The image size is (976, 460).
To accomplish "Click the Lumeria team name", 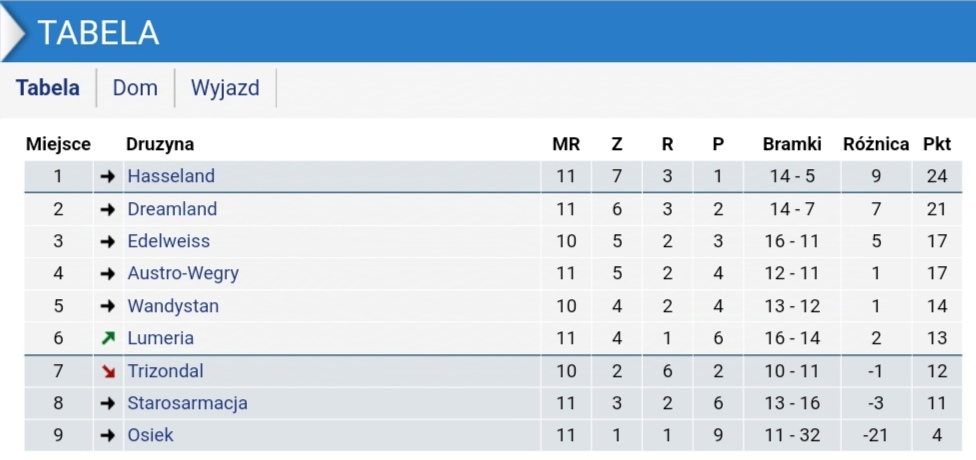I will point(160,338).
